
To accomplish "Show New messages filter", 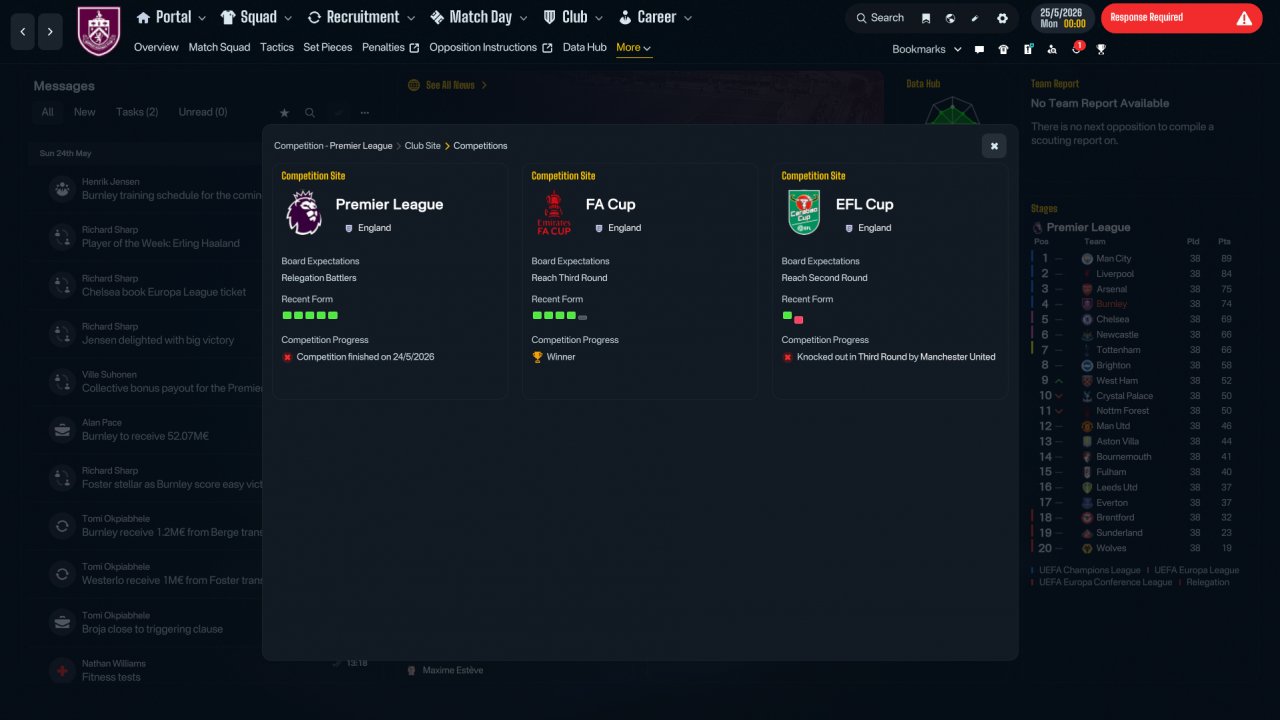I will tap(84, 112).
